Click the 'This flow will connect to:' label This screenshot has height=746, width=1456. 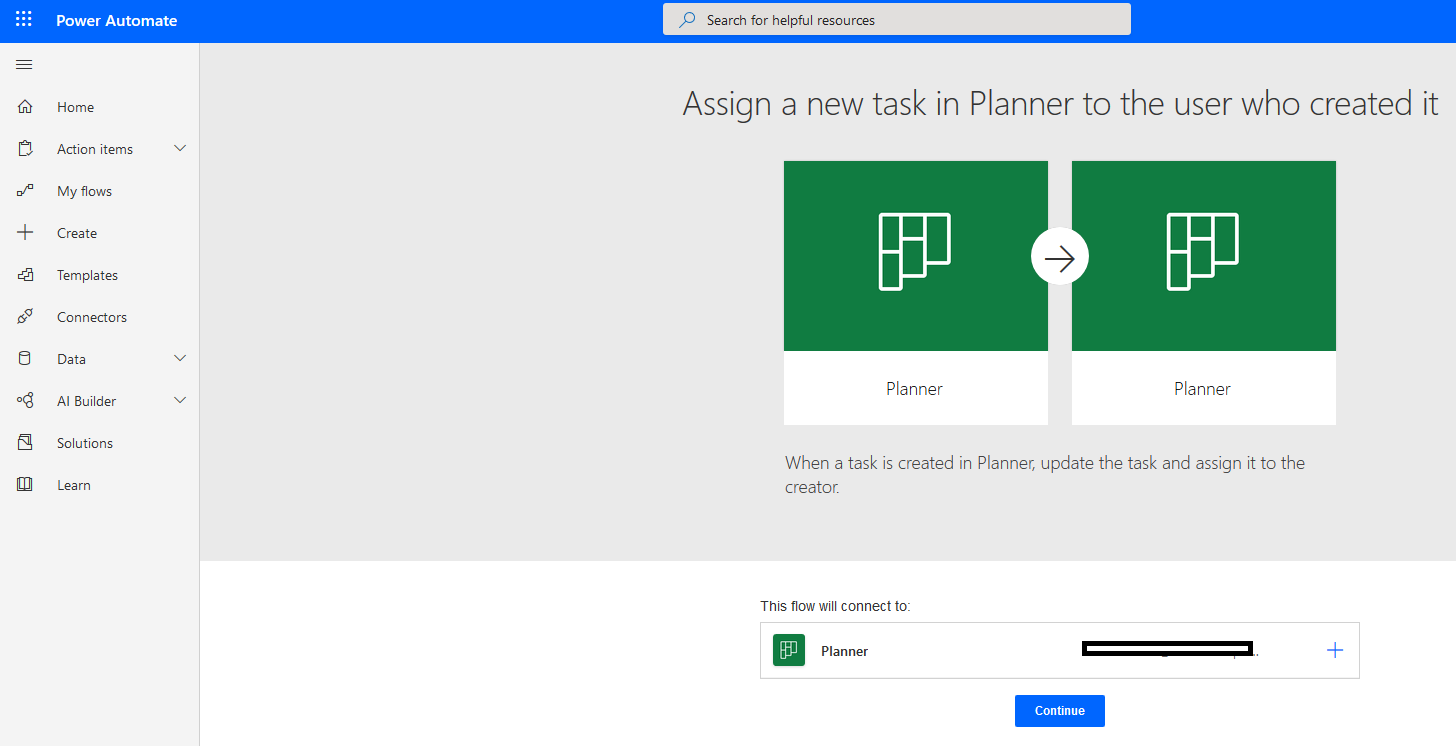click(x=835, y=606)
